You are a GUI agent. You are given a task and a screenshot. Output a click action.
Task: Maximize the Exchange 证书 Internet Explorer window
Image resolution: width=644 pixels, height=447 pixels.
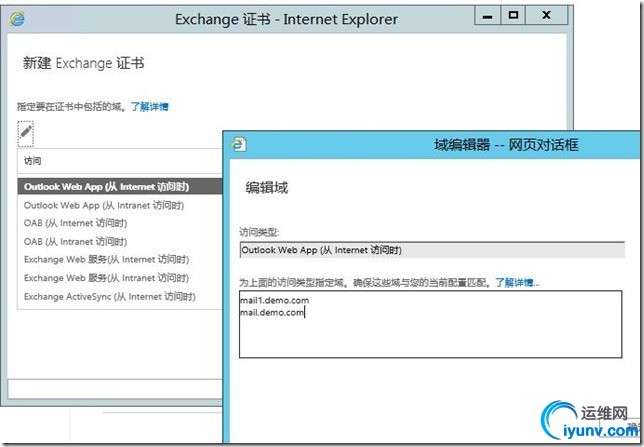(x=513, y=16)
